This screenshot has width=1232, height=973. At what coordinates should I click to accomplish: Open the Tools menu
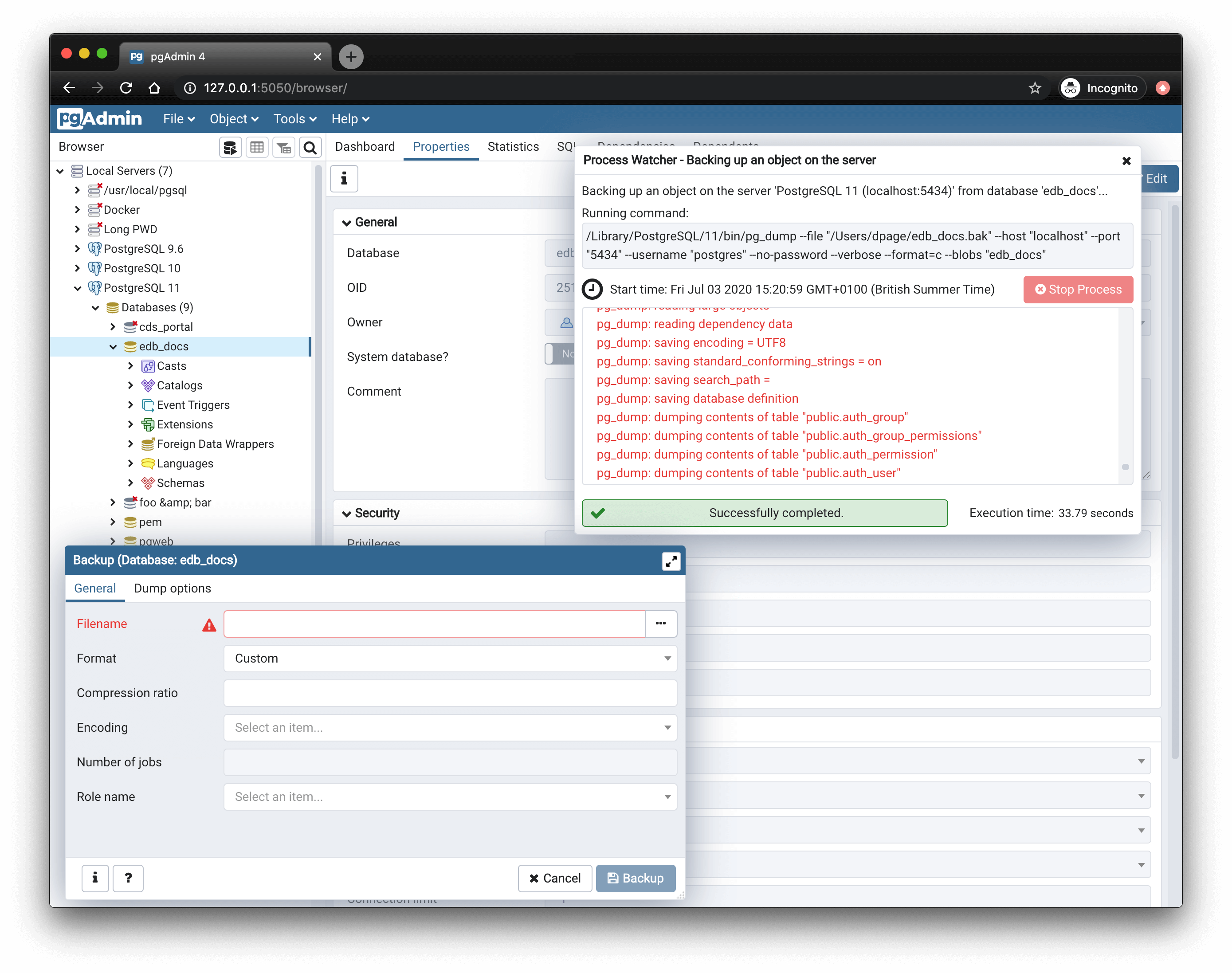294,119
